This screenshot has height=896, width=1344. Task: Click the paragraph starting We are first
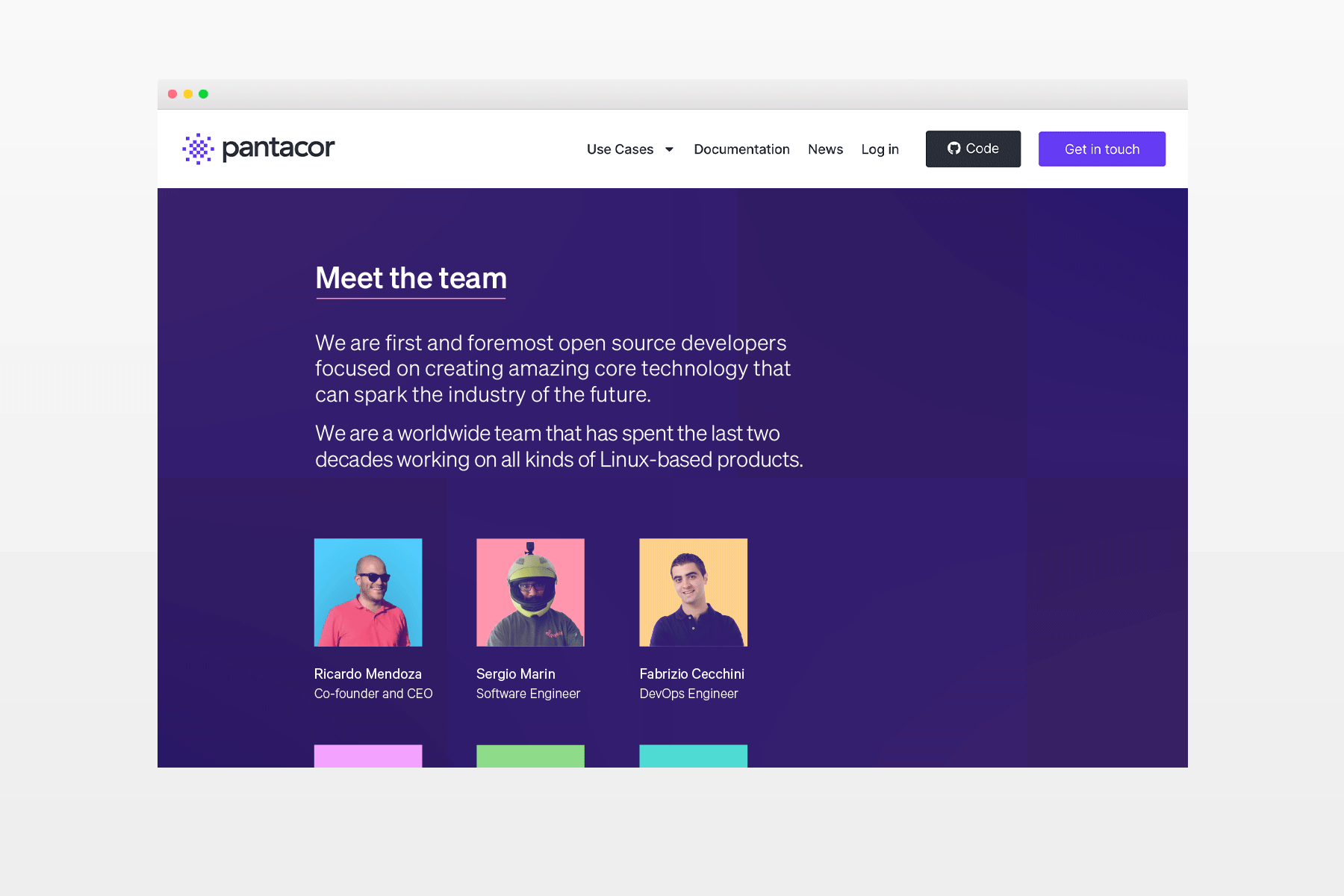click(x=553, y=369)
